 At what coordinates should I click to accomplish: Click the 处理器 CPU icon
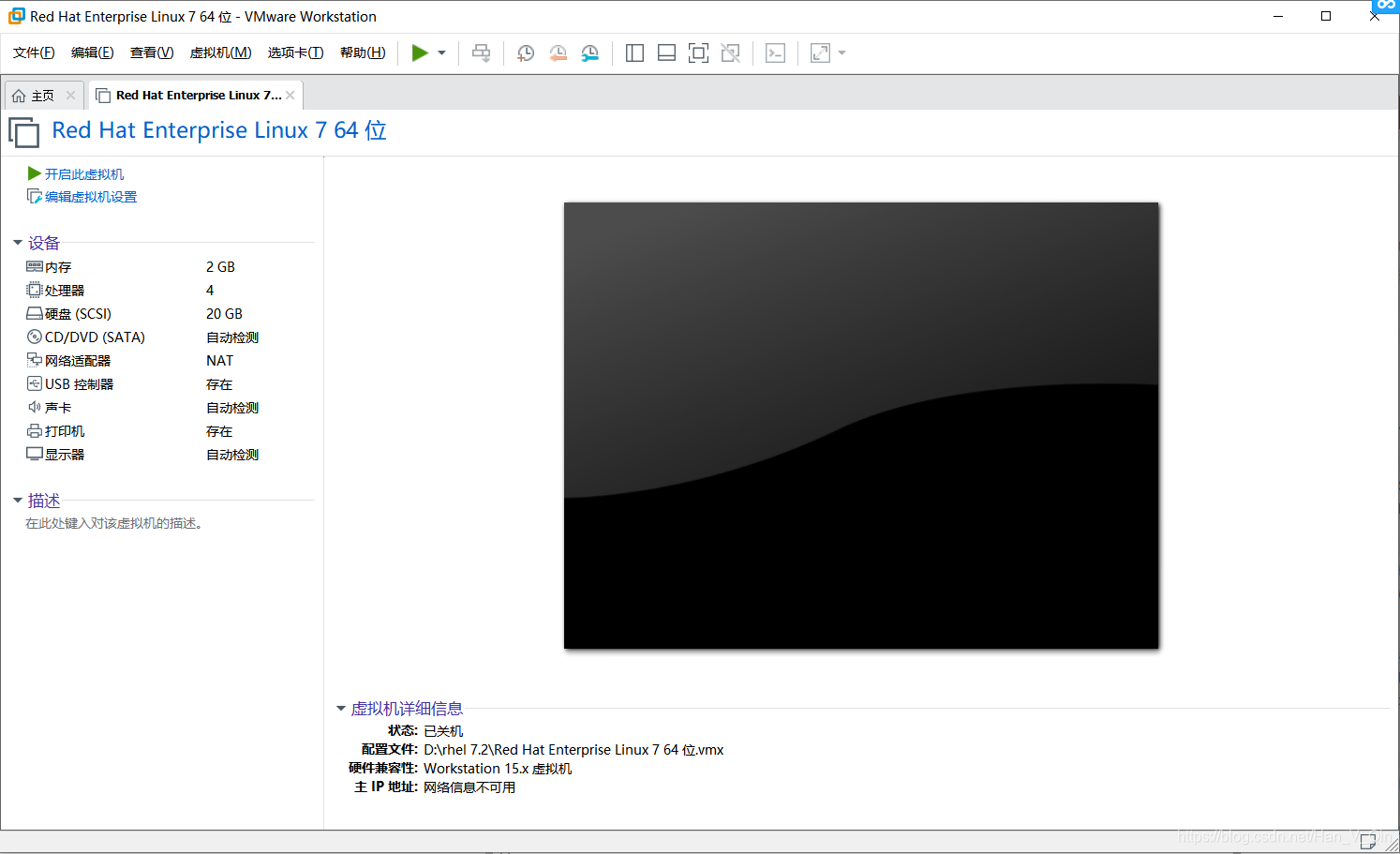point(35,290)
